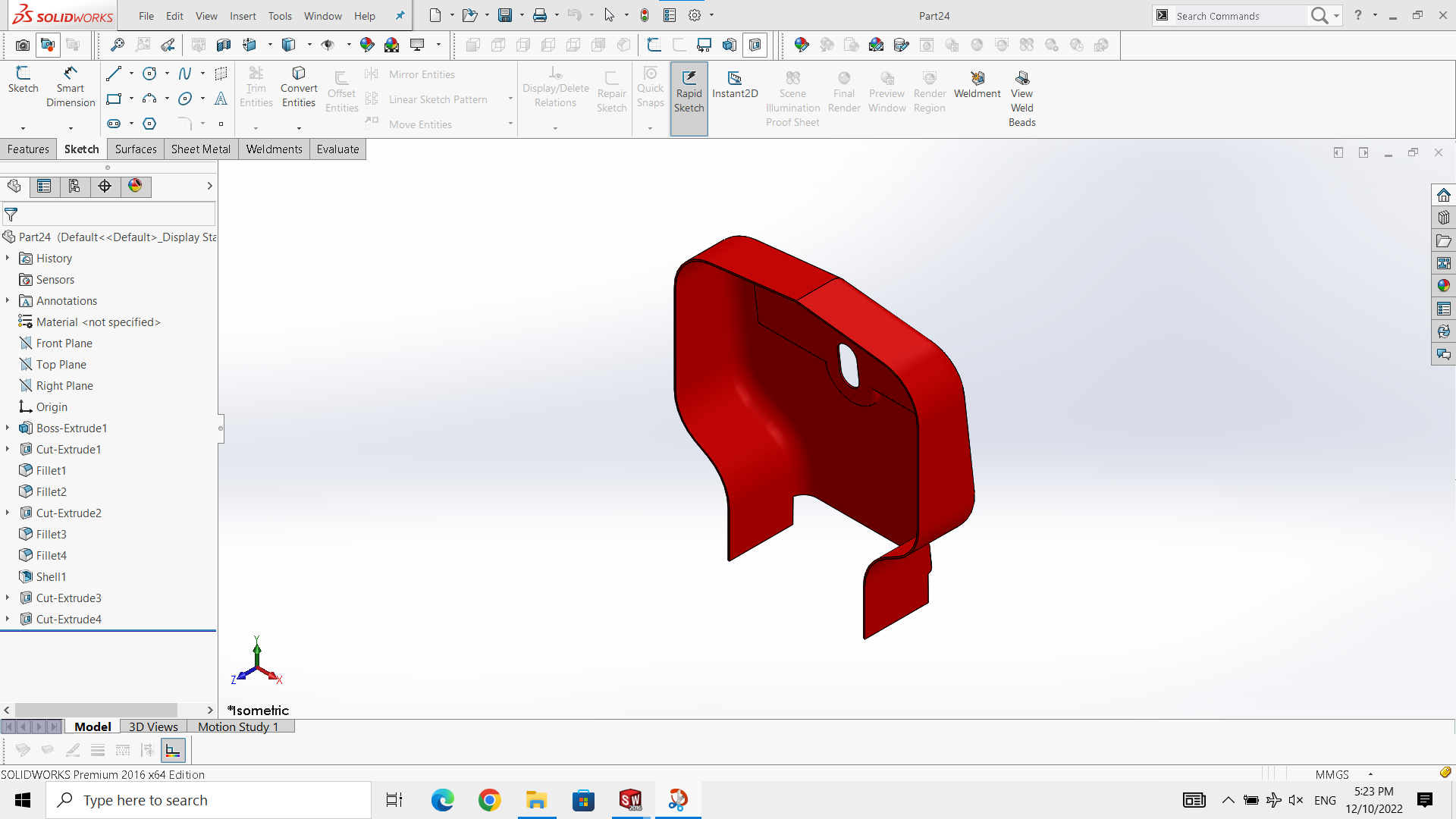Click the tree filter field
The width and height of the screenshot is (1456, 819).
point(109,215)
